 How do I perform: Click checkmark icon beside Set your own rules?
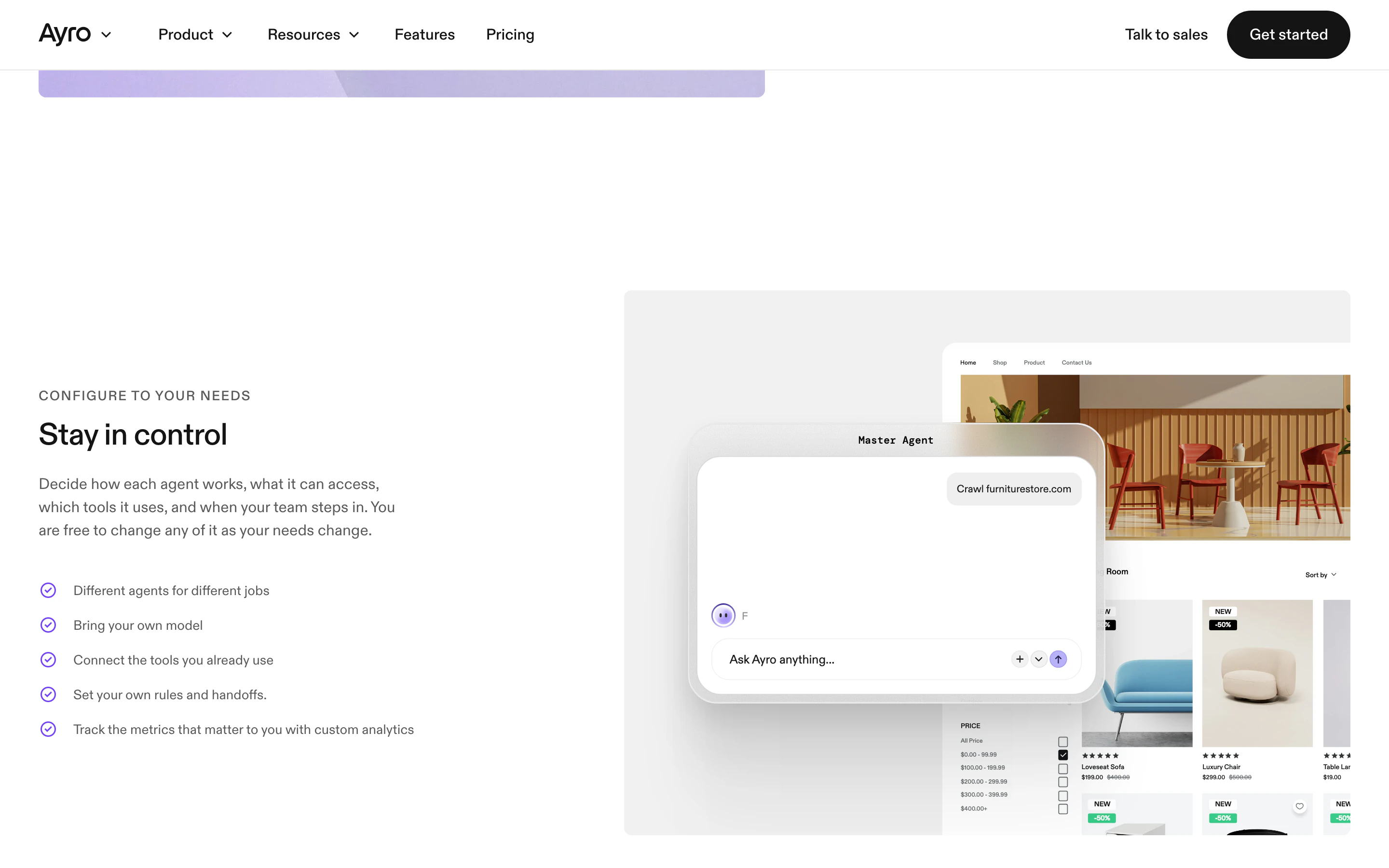48,694
